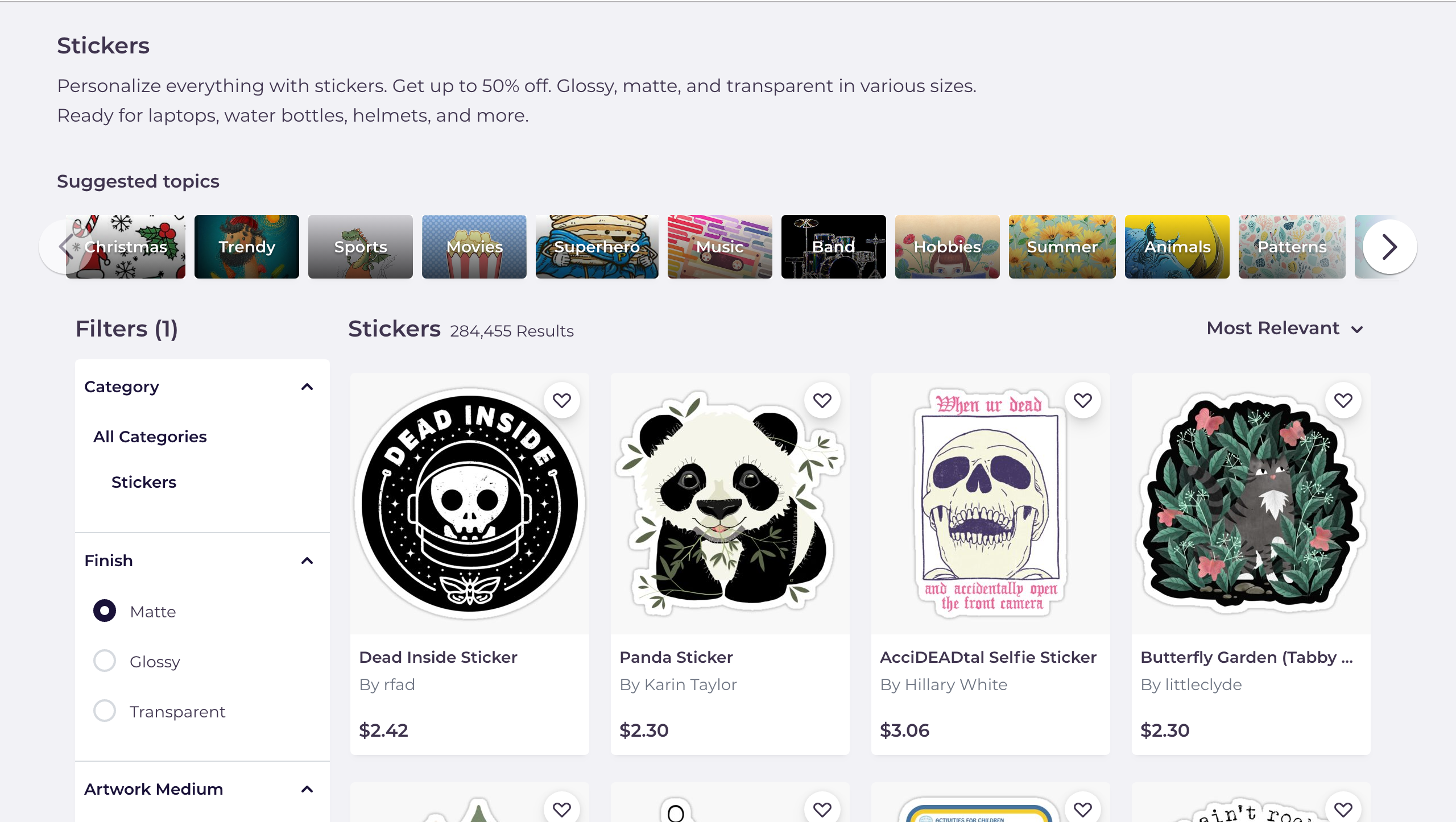Open the Summer suggested topic
This screenshot has width=1456, height=822.
tap(1062, 247)
